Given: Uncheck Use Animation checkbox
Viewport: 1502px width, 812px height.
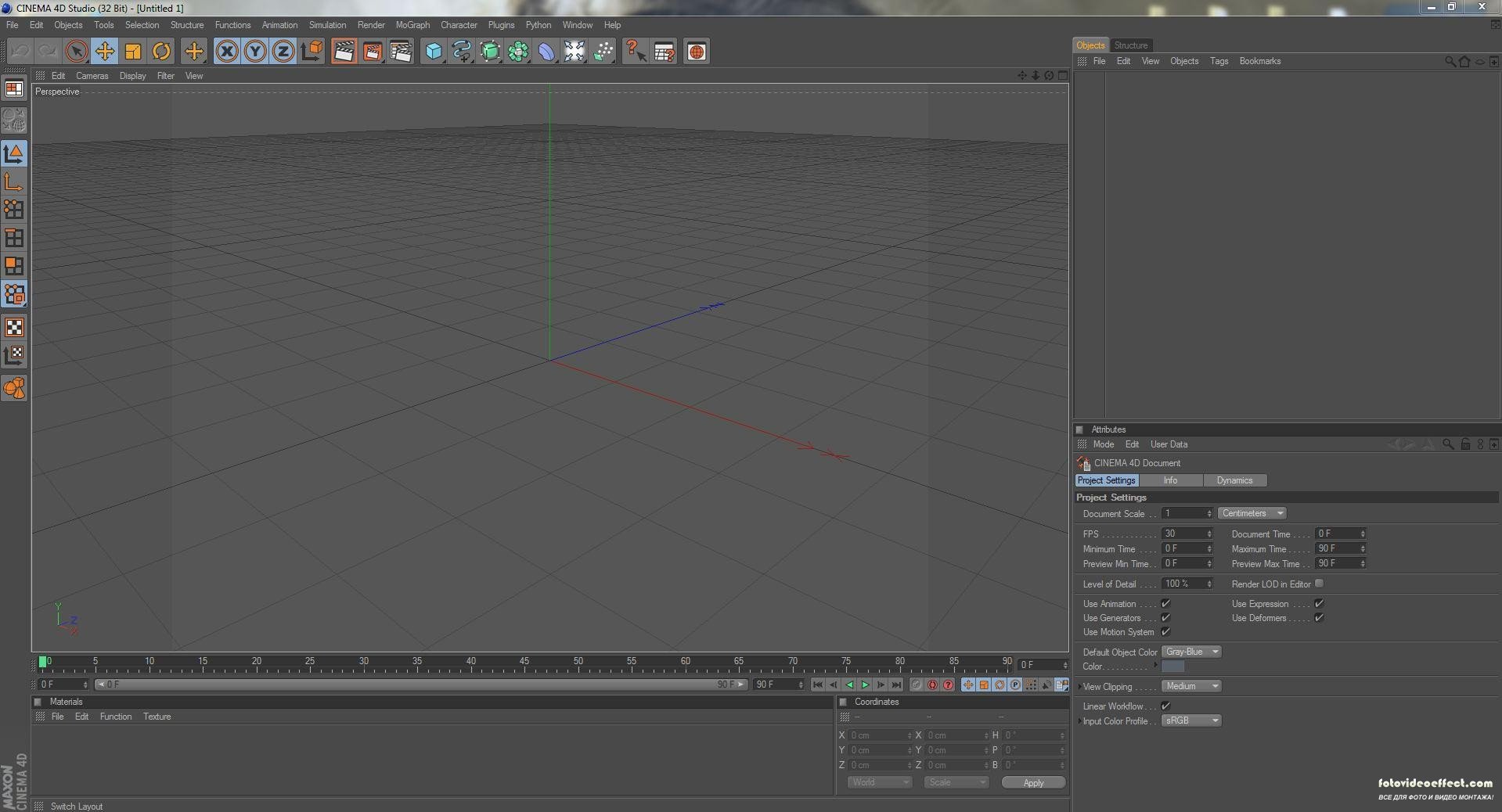Looking at the screenshot, I should pos(1165,603).
